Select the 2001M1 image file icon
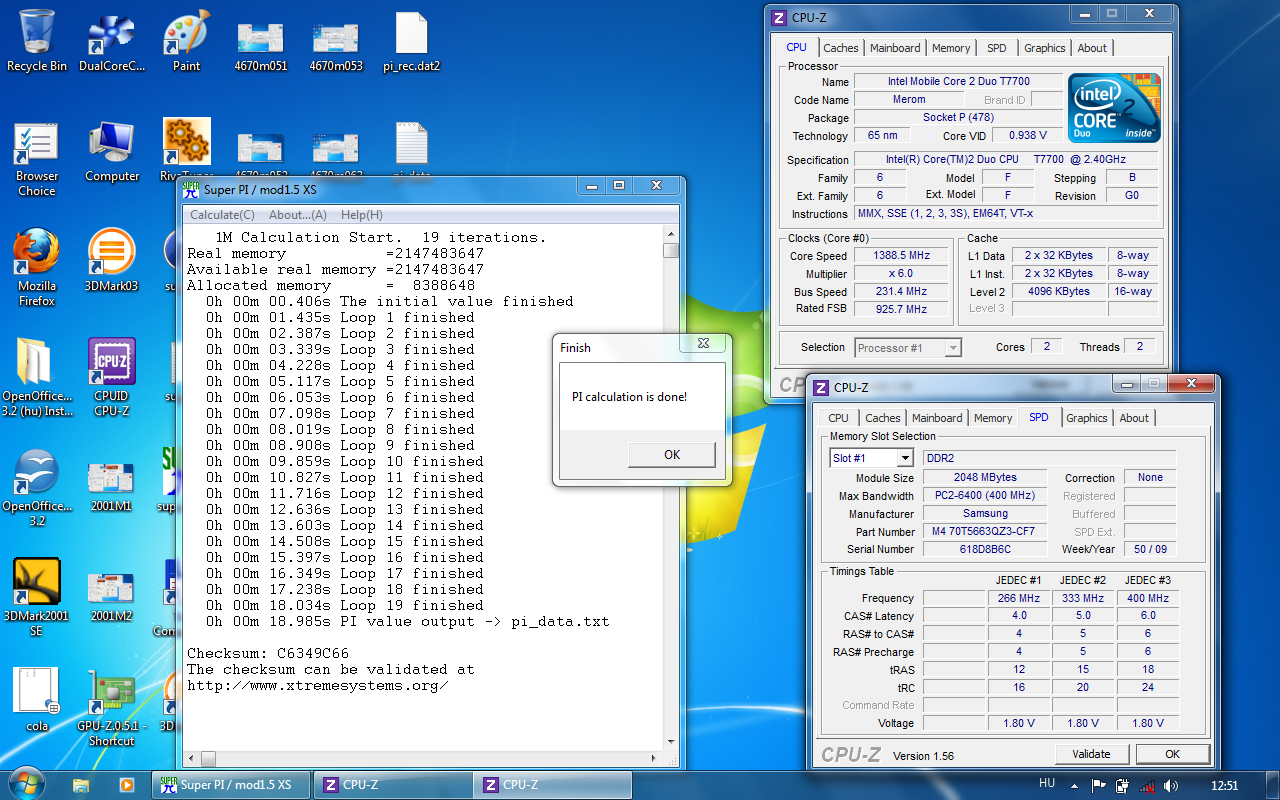 pyautogui.click(x=112, y=486)
